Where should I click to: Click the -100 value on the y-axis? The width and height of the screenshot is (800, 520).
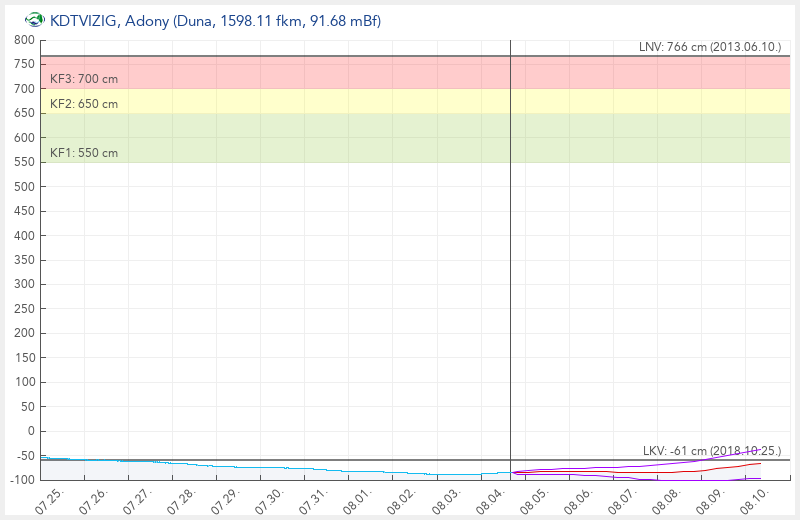pos(22,480)
